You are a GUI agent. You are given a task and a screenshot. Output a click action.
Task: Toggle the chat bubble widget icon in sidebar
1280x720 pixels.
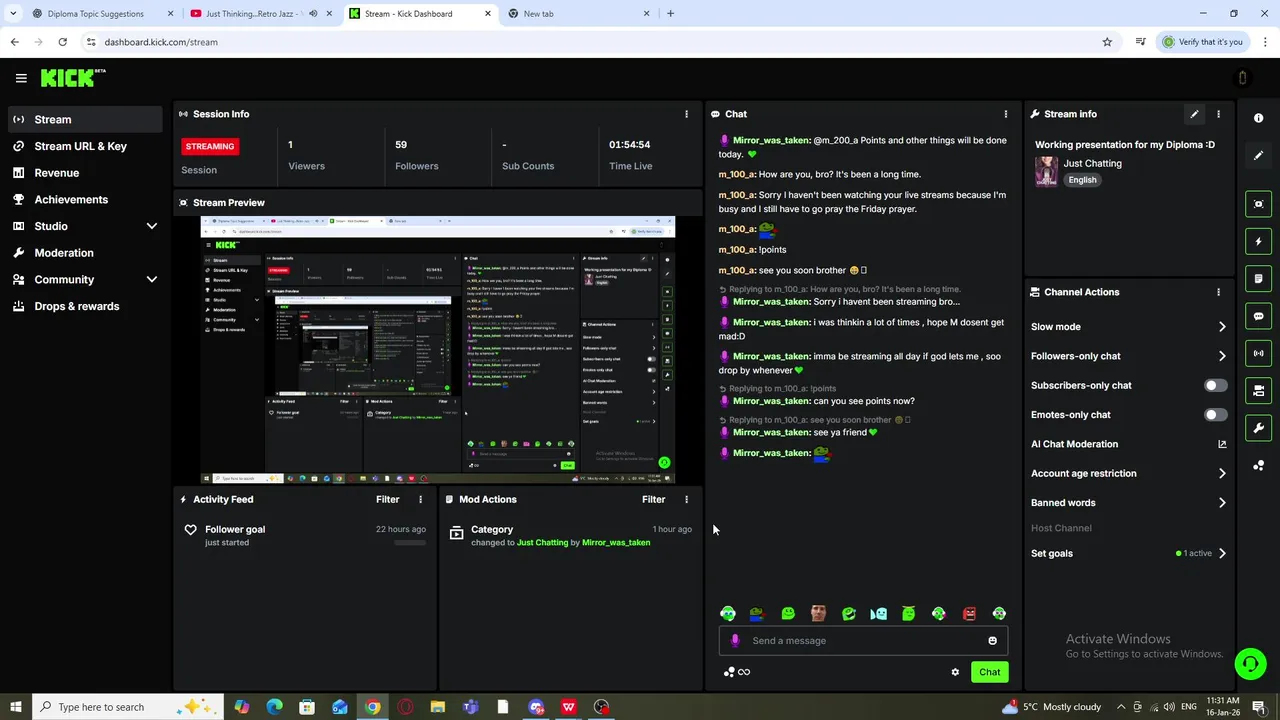[1258, 316]
